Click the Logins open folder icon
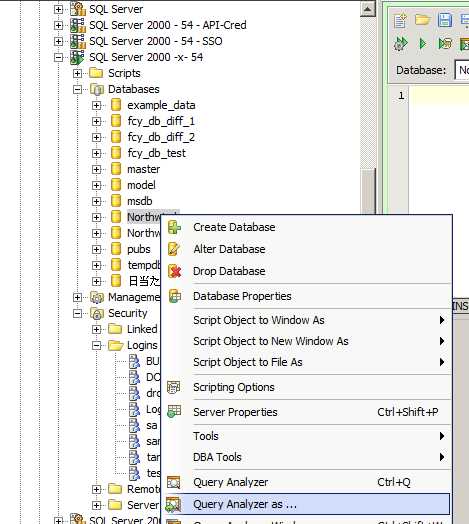This screenshot has width=469, height=524. [x=116, y=345]
